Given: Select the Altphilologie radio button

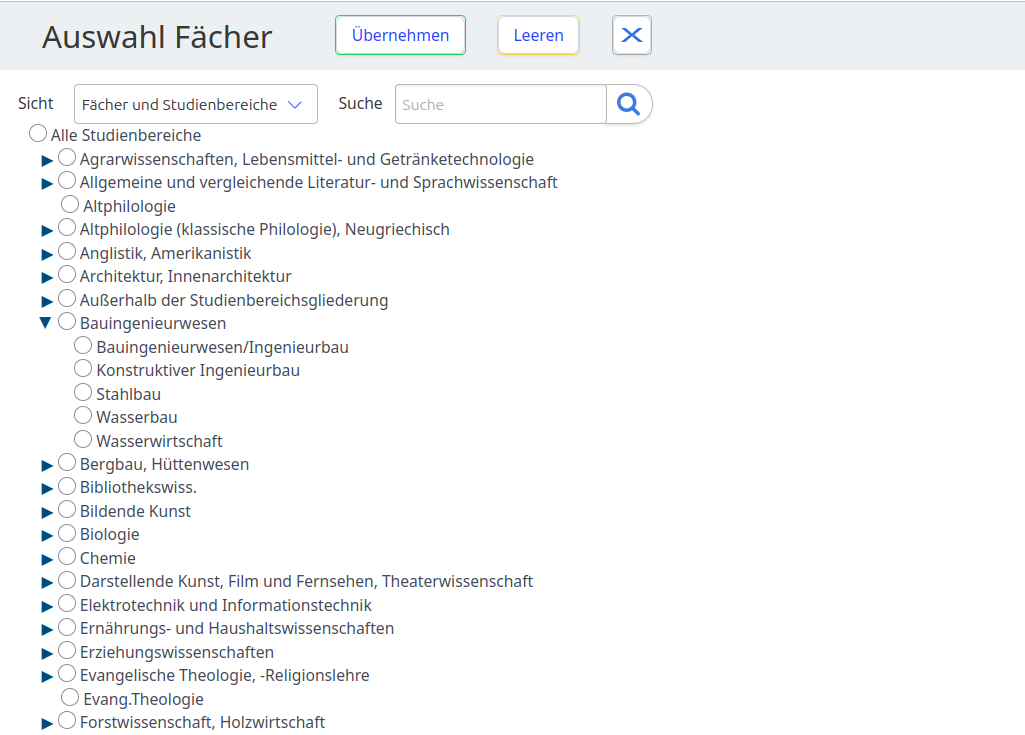Looking at the screenshot, I should pos(70,204).
